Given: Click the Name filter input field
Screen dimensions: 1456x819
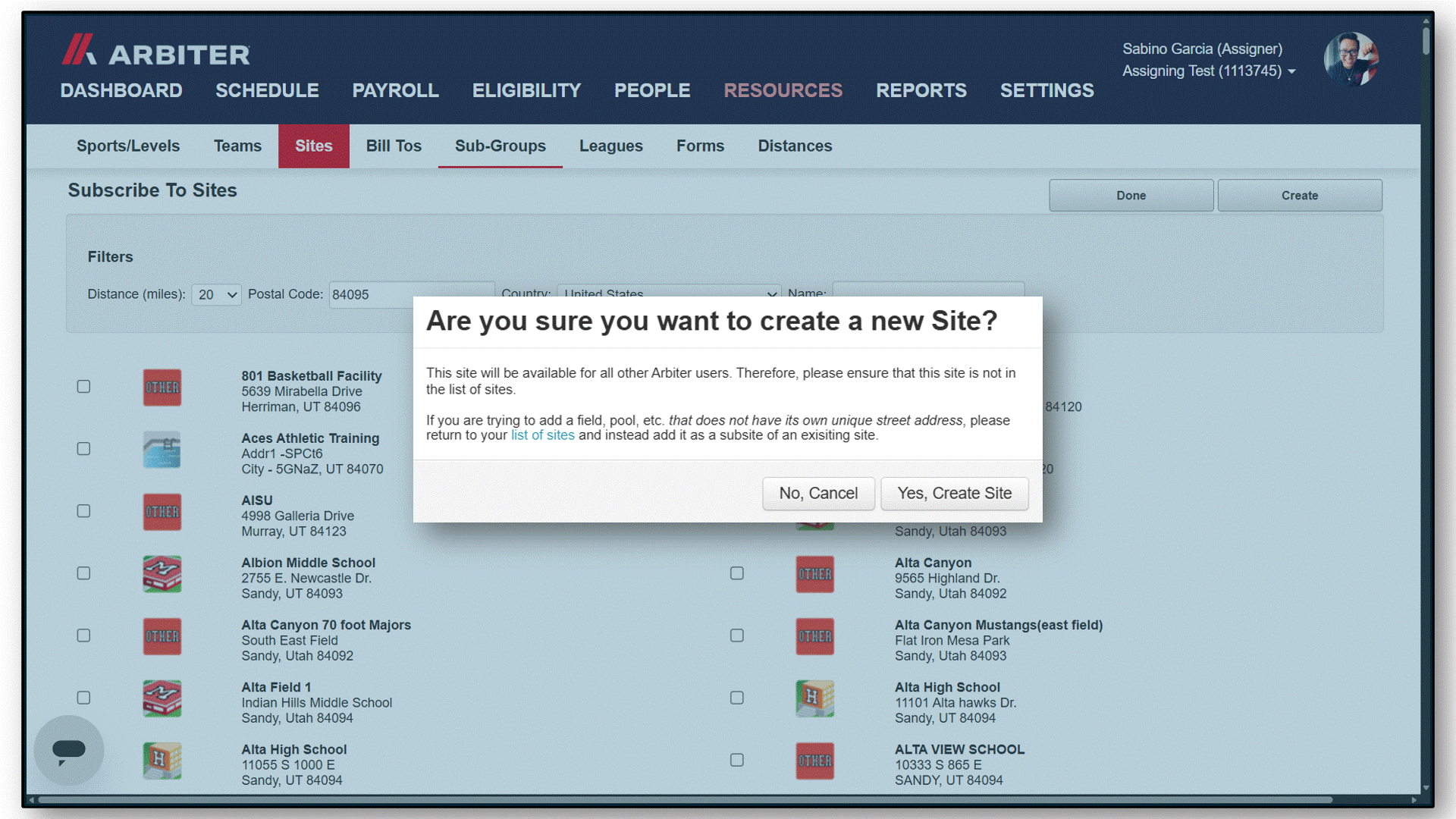Looking at the screenshot, I should [x=928, y=290].
